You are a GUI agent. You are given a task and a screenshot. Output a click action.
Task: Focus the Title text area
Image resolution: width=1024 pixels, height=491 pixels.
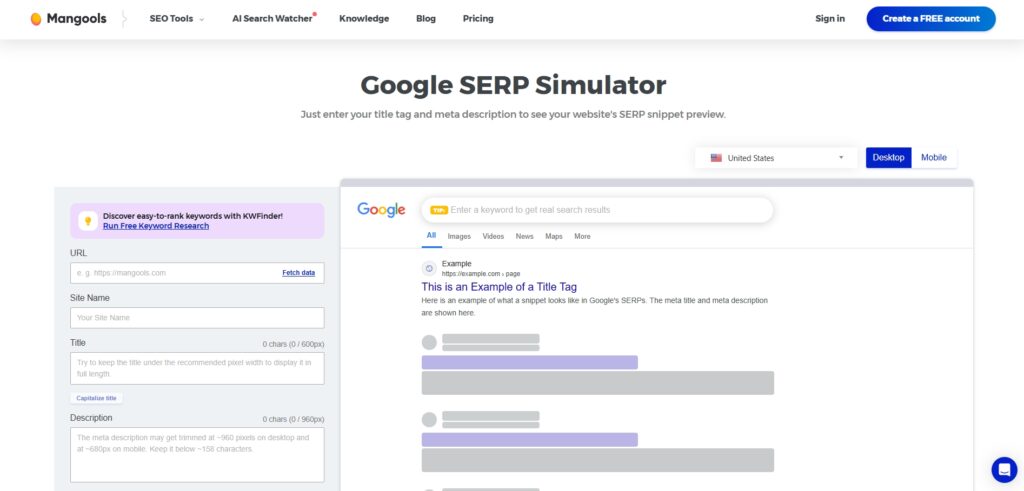coord(197,368)
